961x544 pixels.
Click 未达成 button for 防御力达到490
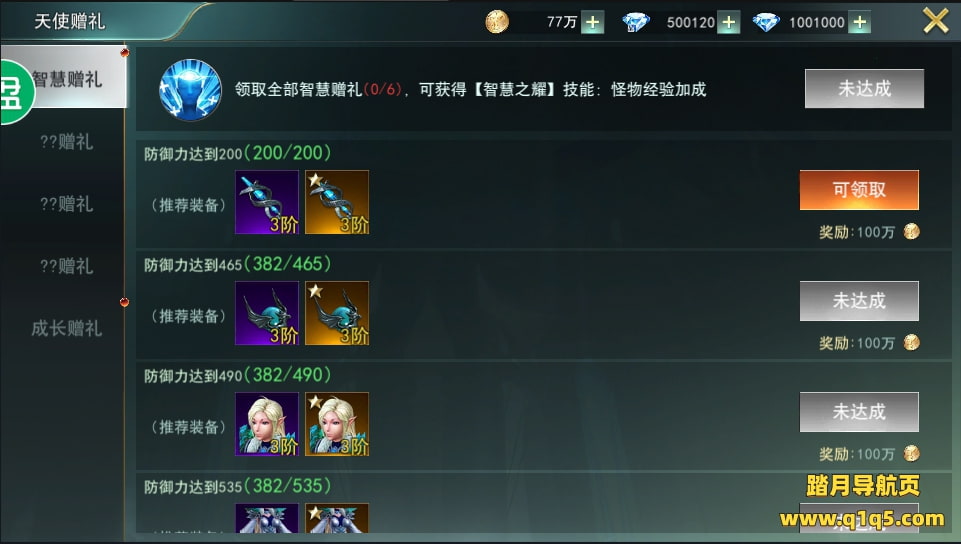(859, 412)
